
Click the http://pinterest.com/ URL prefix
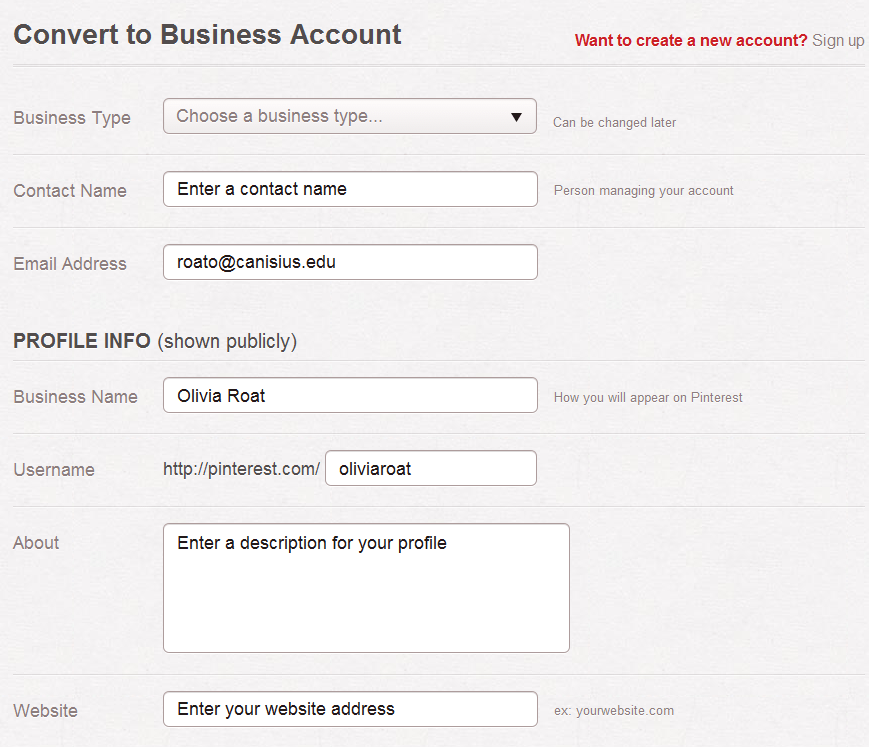241,468
